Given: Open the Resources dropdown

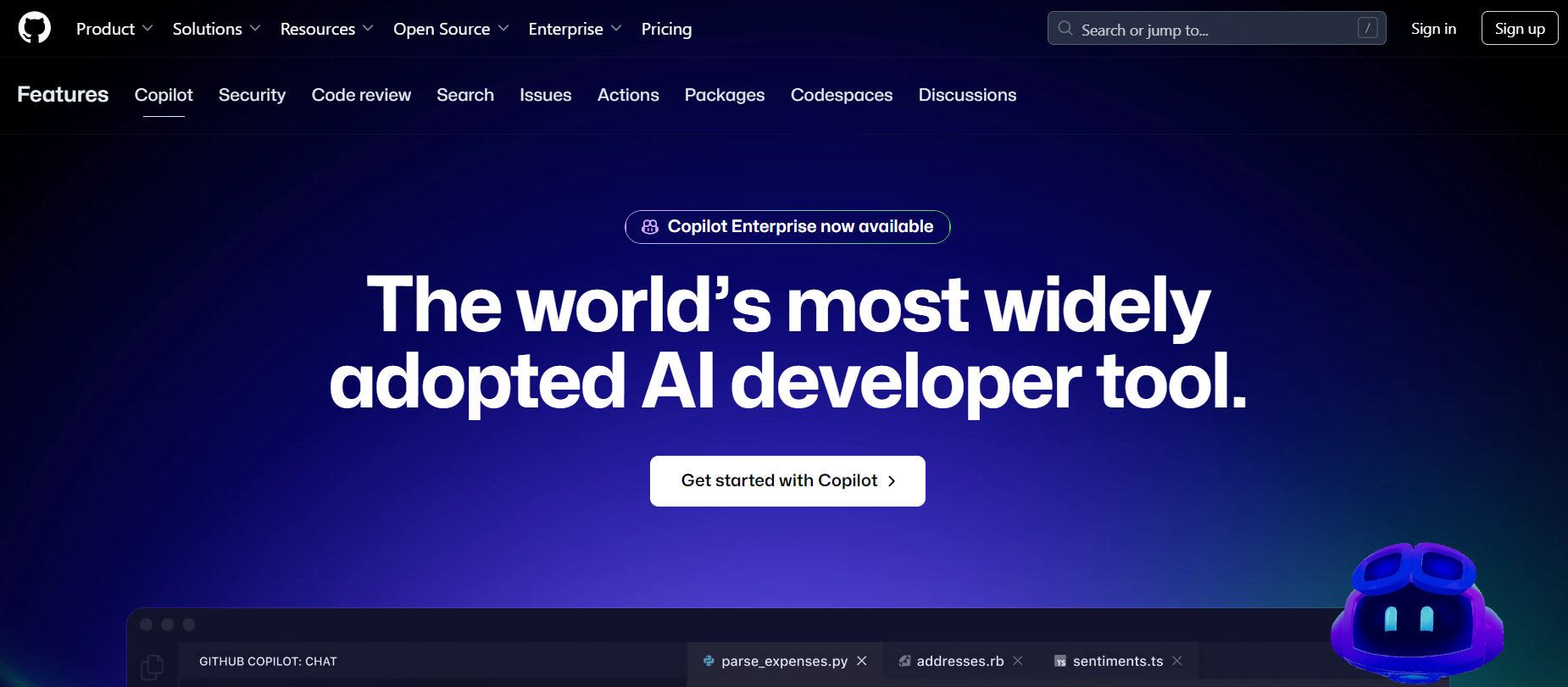Looking at the screenshot, I should (x=326, y=29).
